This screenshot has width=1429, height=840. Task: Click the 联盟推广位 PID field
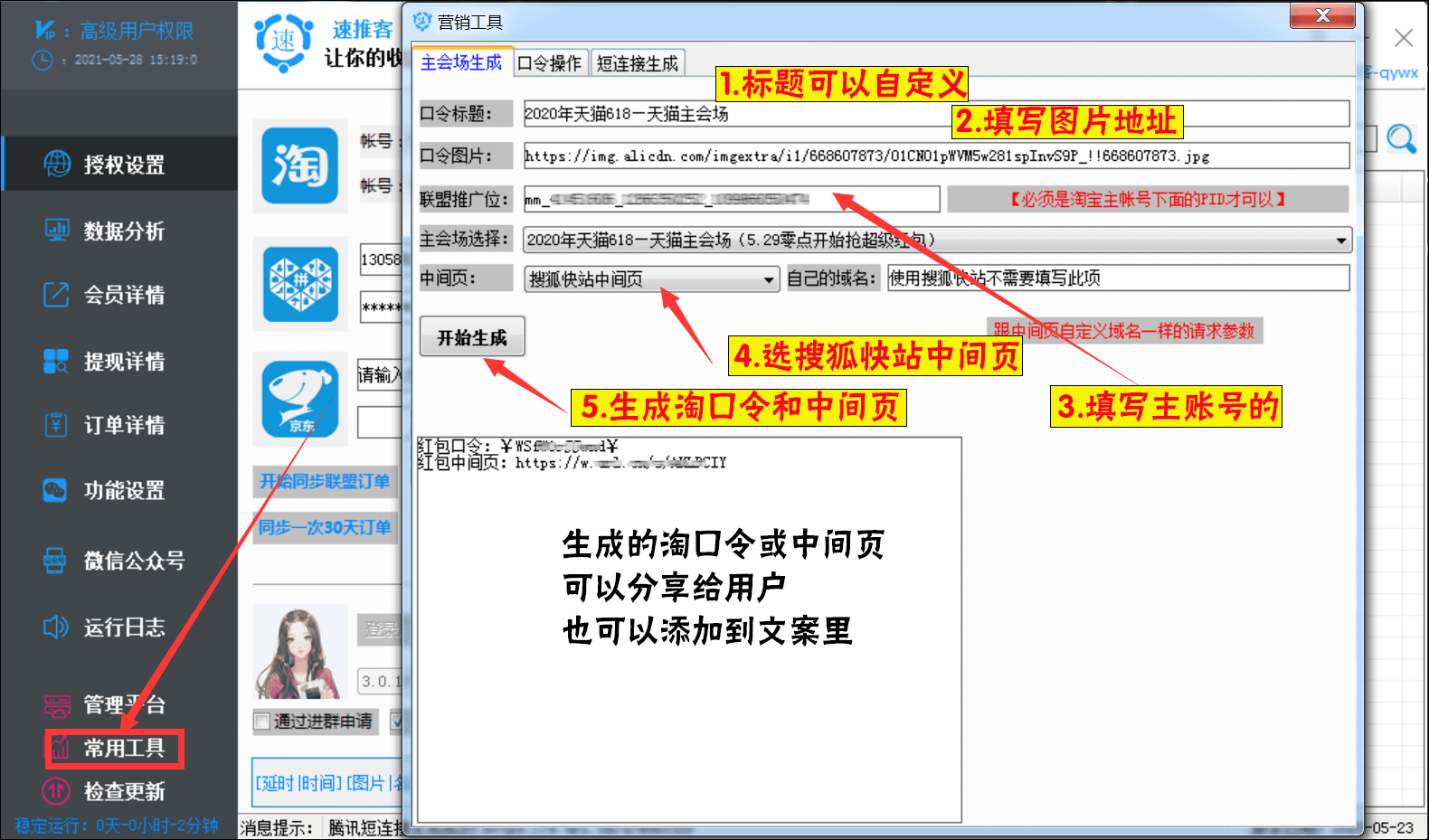(732, 199)
